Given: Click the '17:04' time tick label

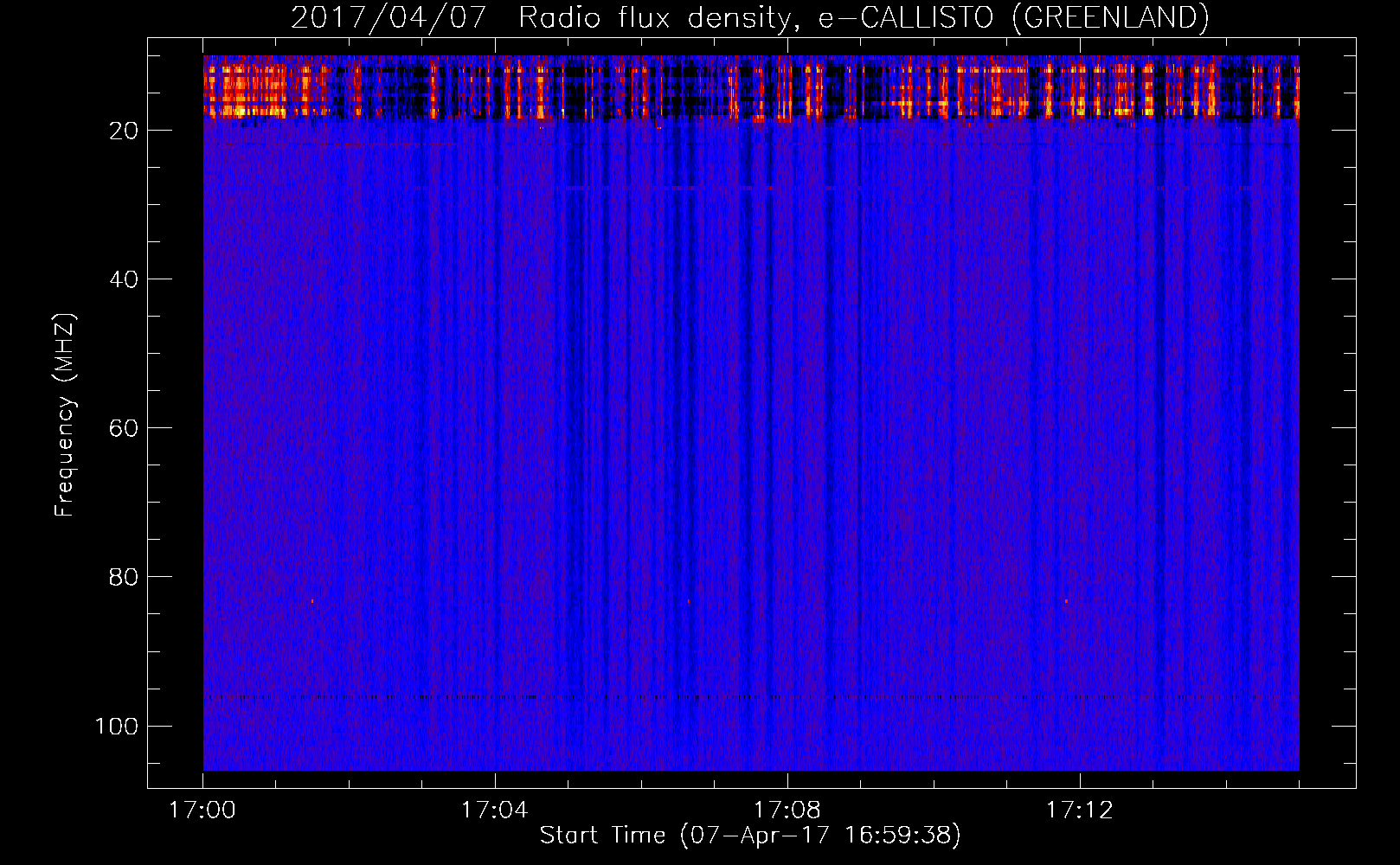Looking at the screenshot, I should (x=495, y=811).
